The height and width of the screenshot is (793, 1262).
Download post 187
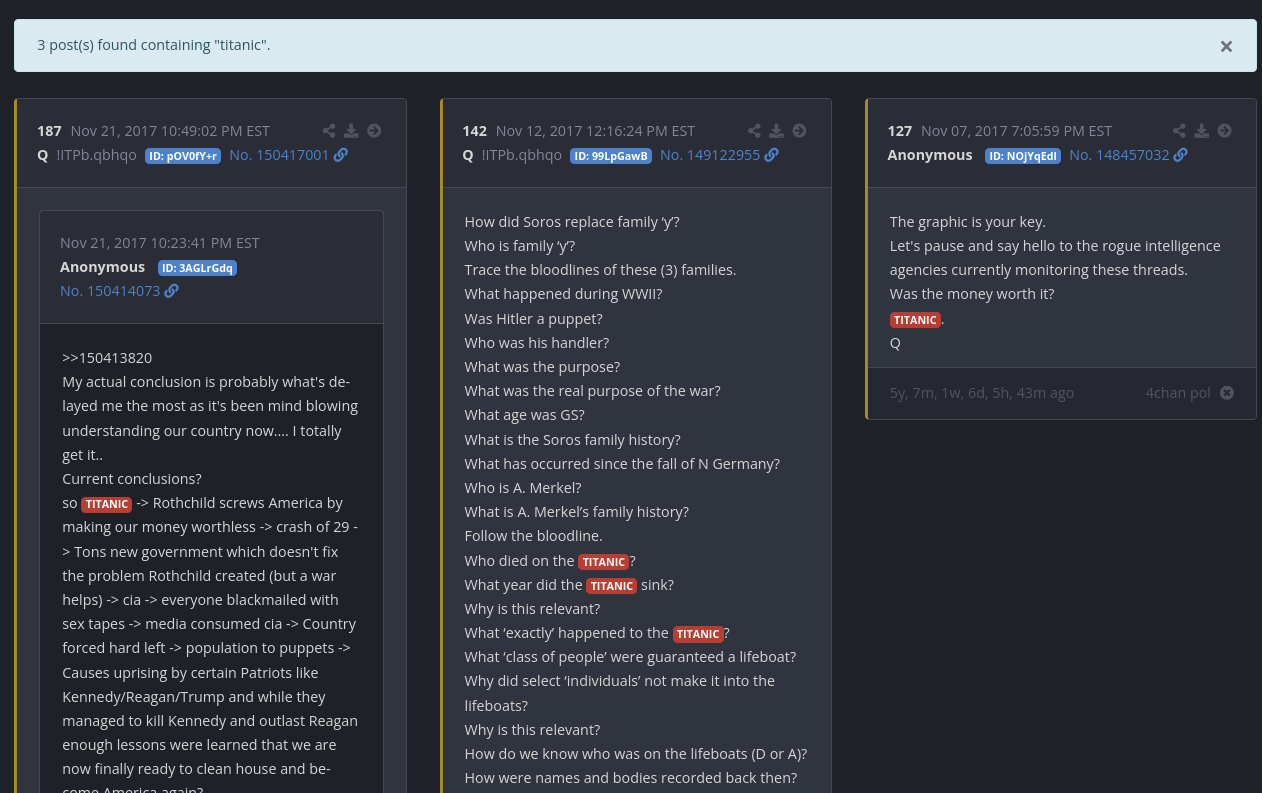pyautogui.click(x=351, y=131)
